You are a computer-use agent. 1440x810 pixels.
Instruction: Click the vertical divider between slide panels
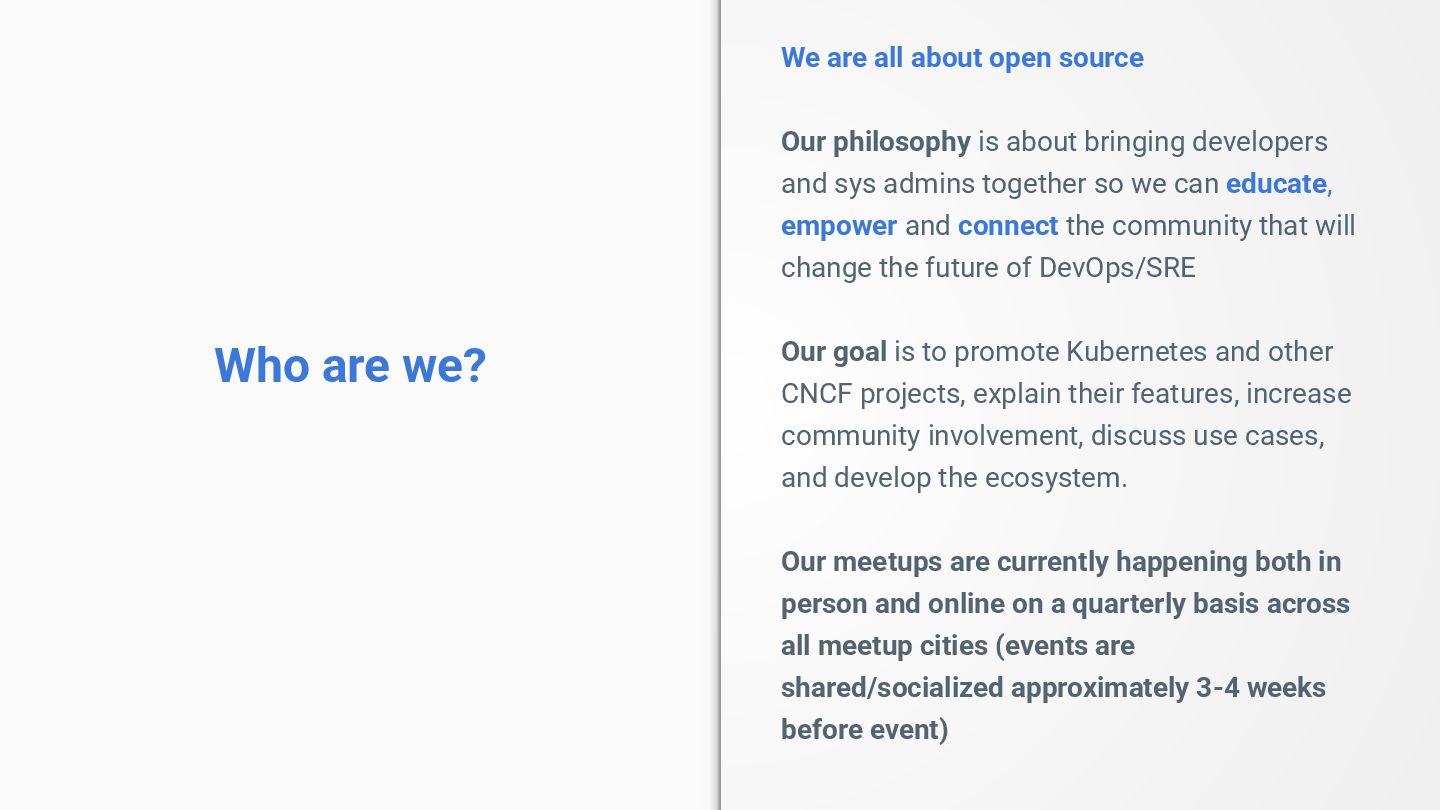(720, 405)
